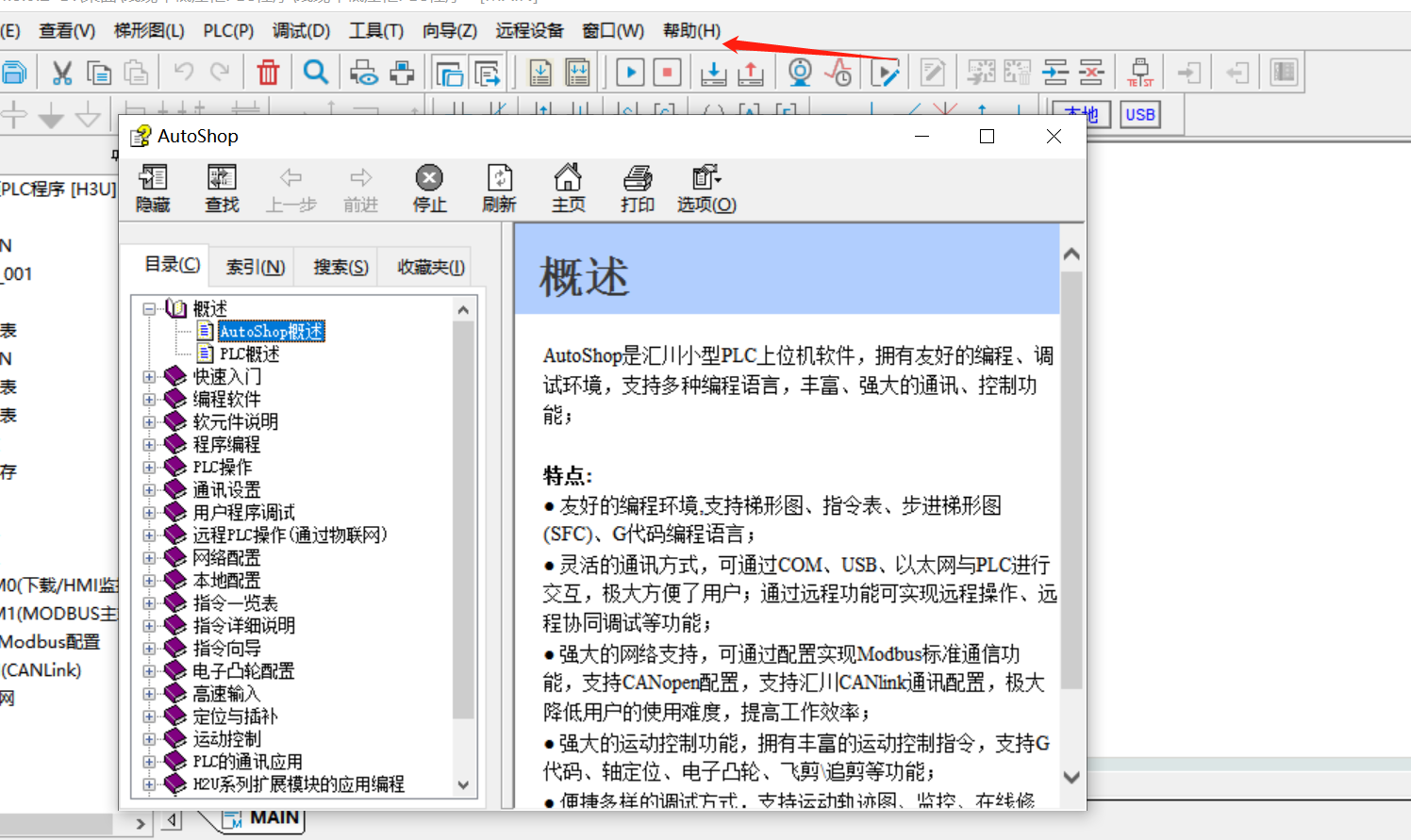This screenshot has height=840, width=1411.
Task: Expand the 编程软件 tree node
Action: point(149,399)
